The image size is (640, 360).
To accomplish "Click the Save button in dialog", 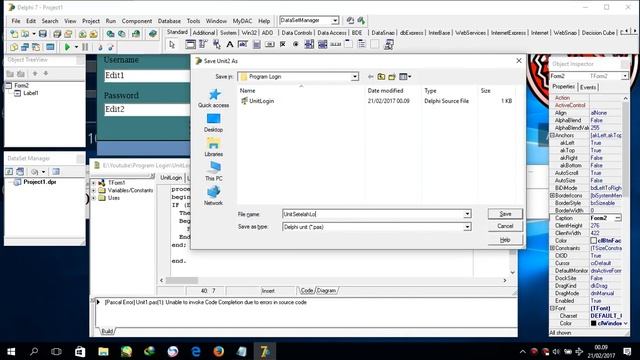I will tap(505, 214).
